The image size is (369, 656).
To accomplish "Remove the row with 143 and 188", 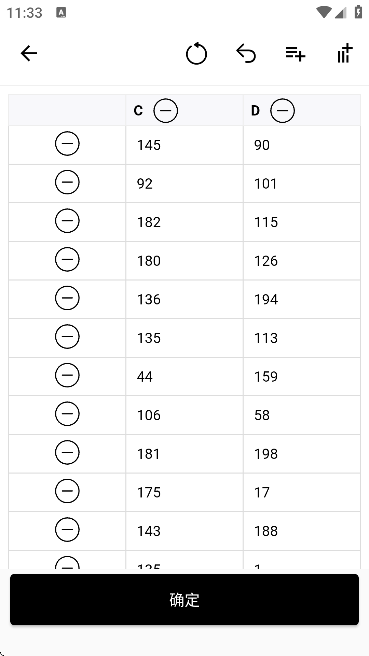I will (x=67, y=529).
